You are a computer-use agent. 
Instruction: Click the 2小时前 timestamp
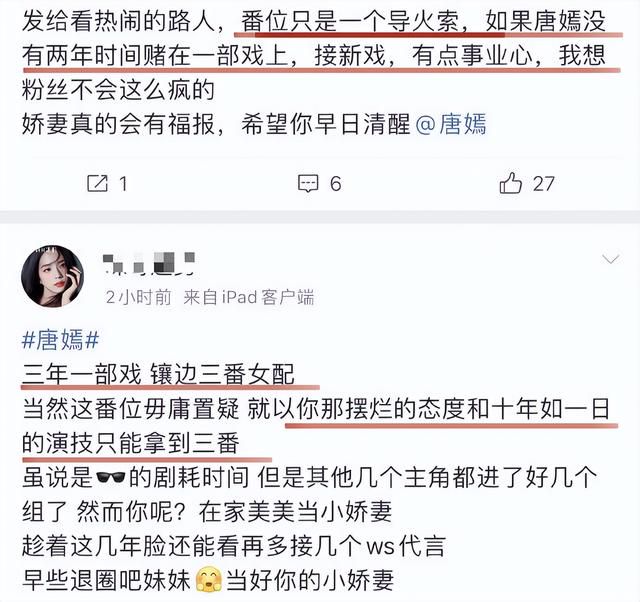(x=138, y=297)
